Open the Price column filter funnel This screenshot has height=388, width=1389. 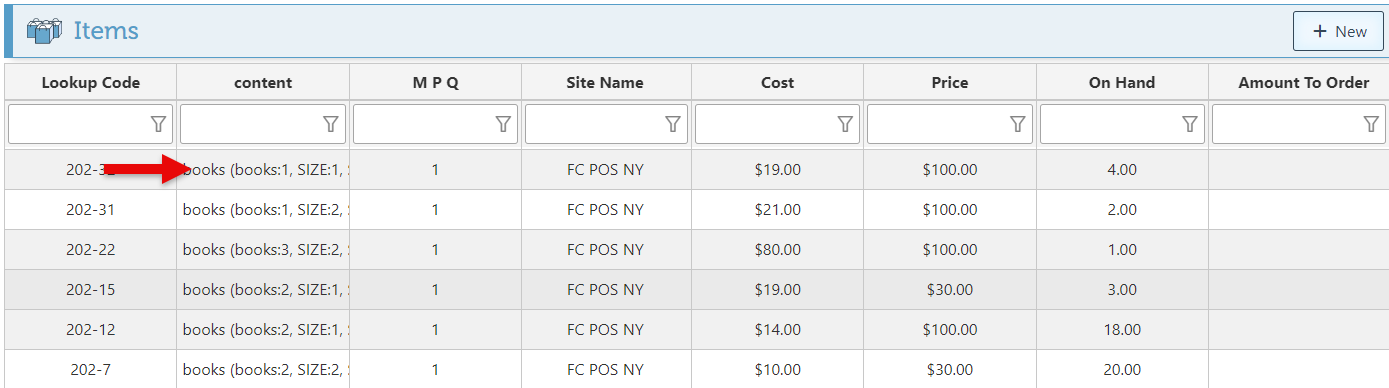(1017, 124)
